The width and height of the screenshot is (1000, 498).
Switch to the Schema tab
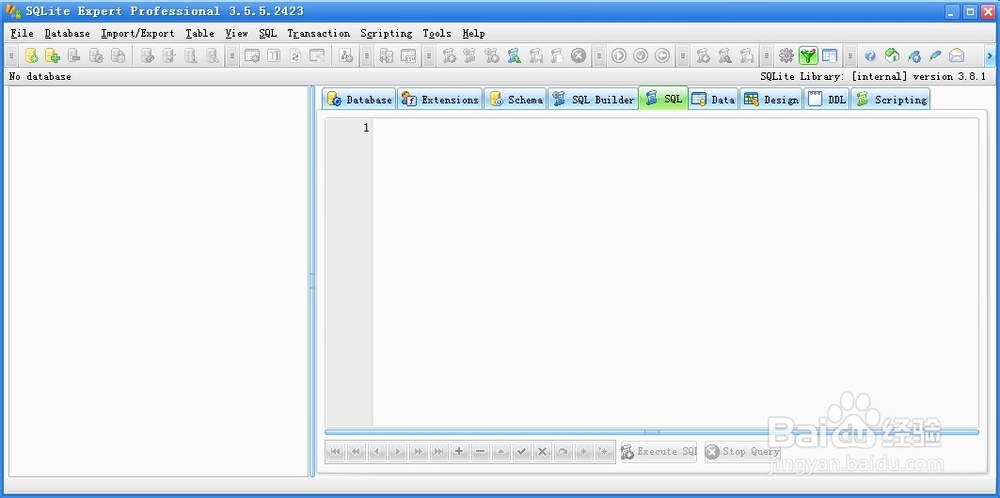click(515, 99)
